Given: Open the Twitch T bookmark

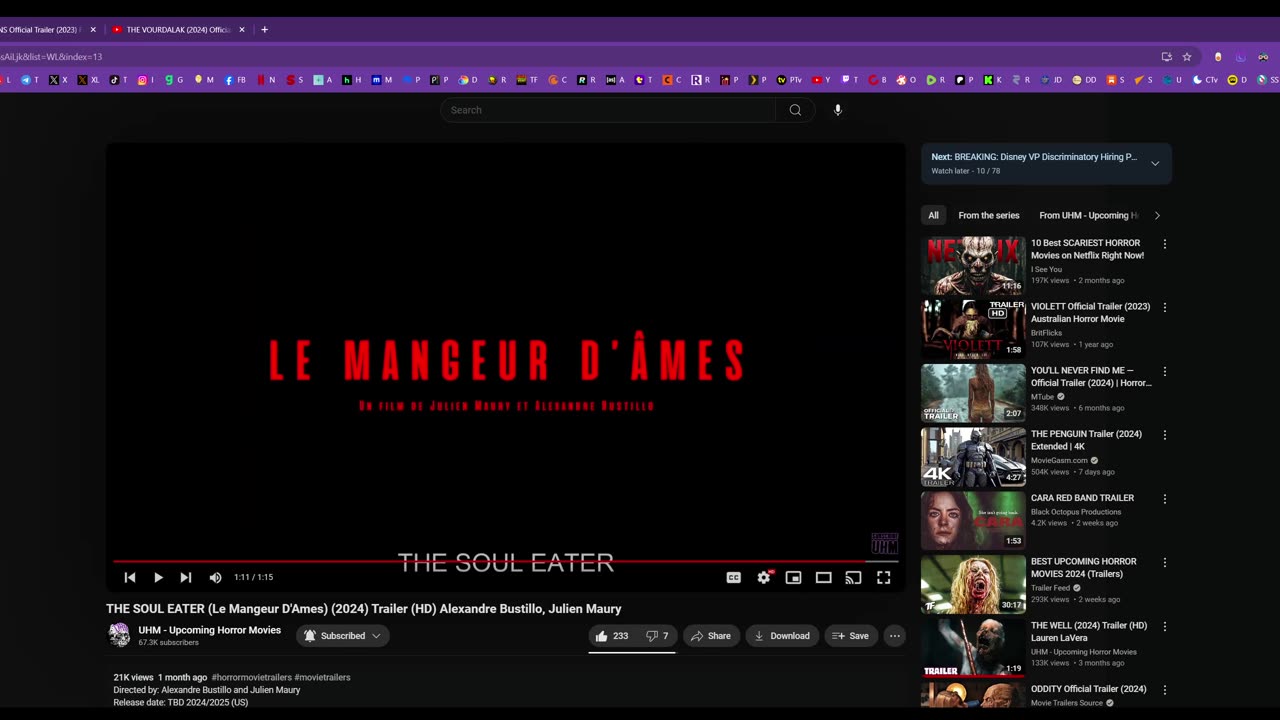Looking at the screenshot, I should point(849,80).
